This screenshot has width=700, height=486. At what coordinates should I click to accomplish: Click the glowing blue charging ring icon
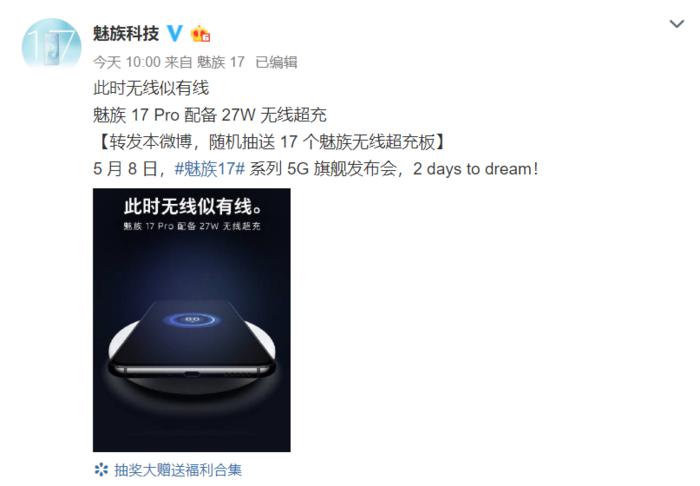point(192,320)
